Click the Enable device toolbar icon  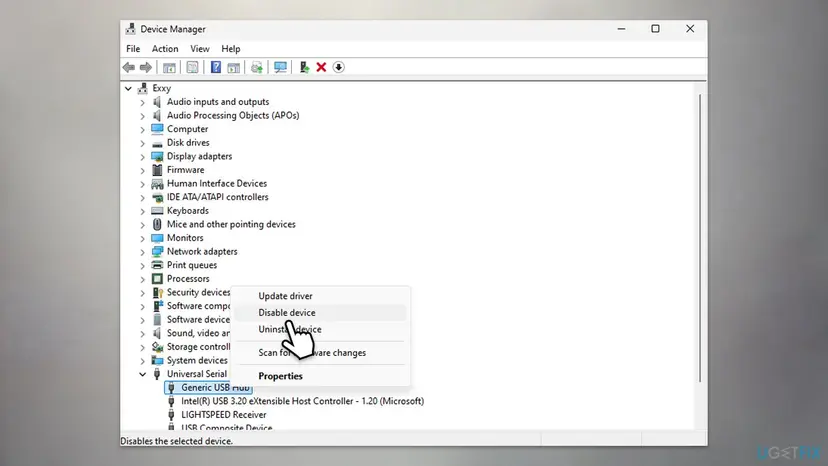point(304,67)
